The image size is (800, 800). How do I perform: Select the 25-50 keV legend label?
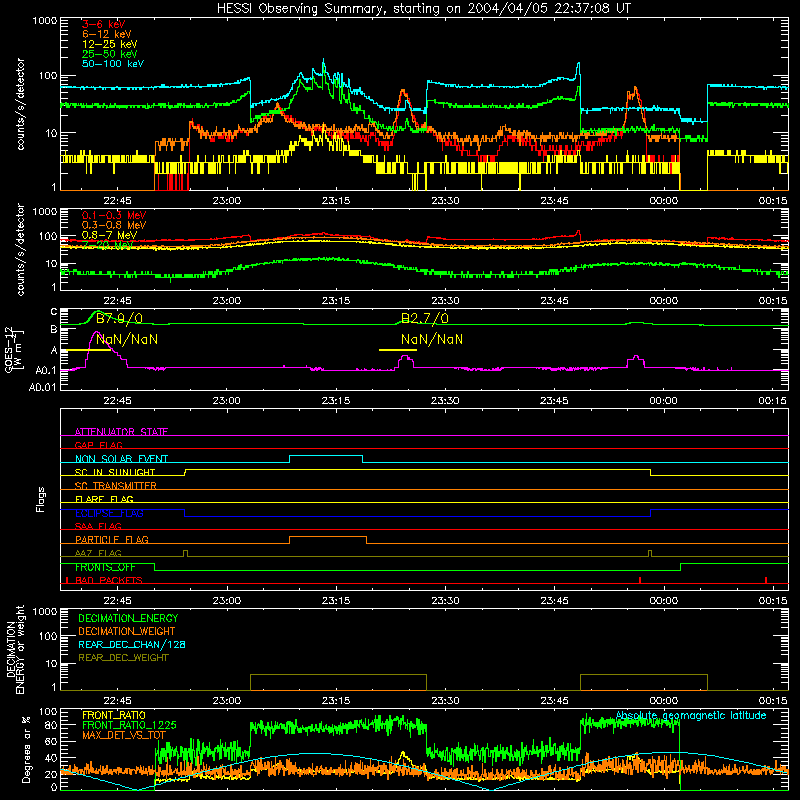110,54
